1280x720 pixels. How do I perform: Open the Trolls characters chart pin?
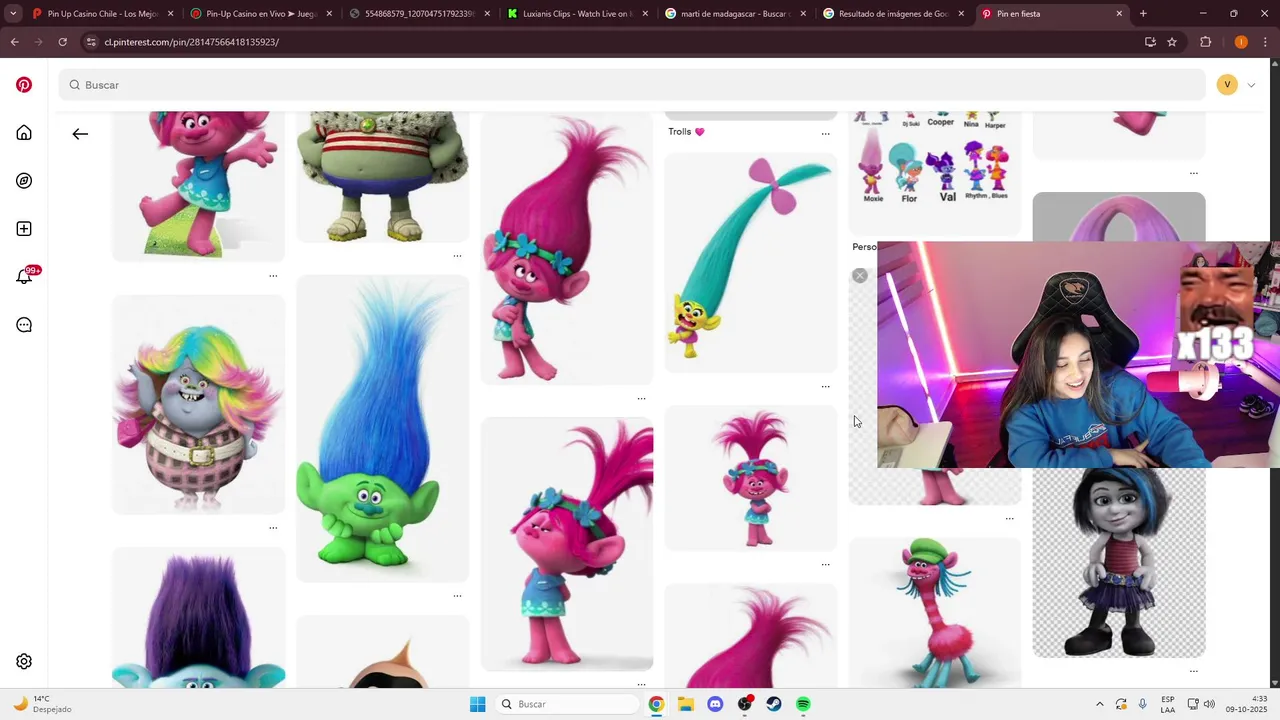[935, 173]
